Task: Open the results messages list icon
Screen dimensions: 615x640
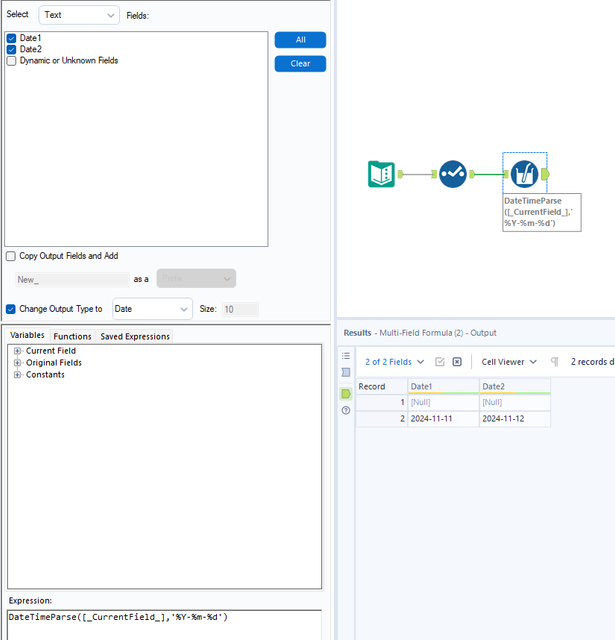Action: coord(346,356)
